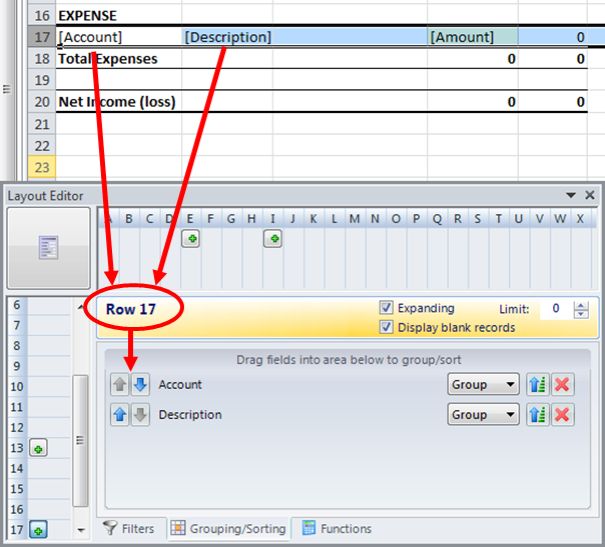This screenshot has height=547, width=605.
Task: Click the disabled up arrow beside Account
Action: [120, 384]
